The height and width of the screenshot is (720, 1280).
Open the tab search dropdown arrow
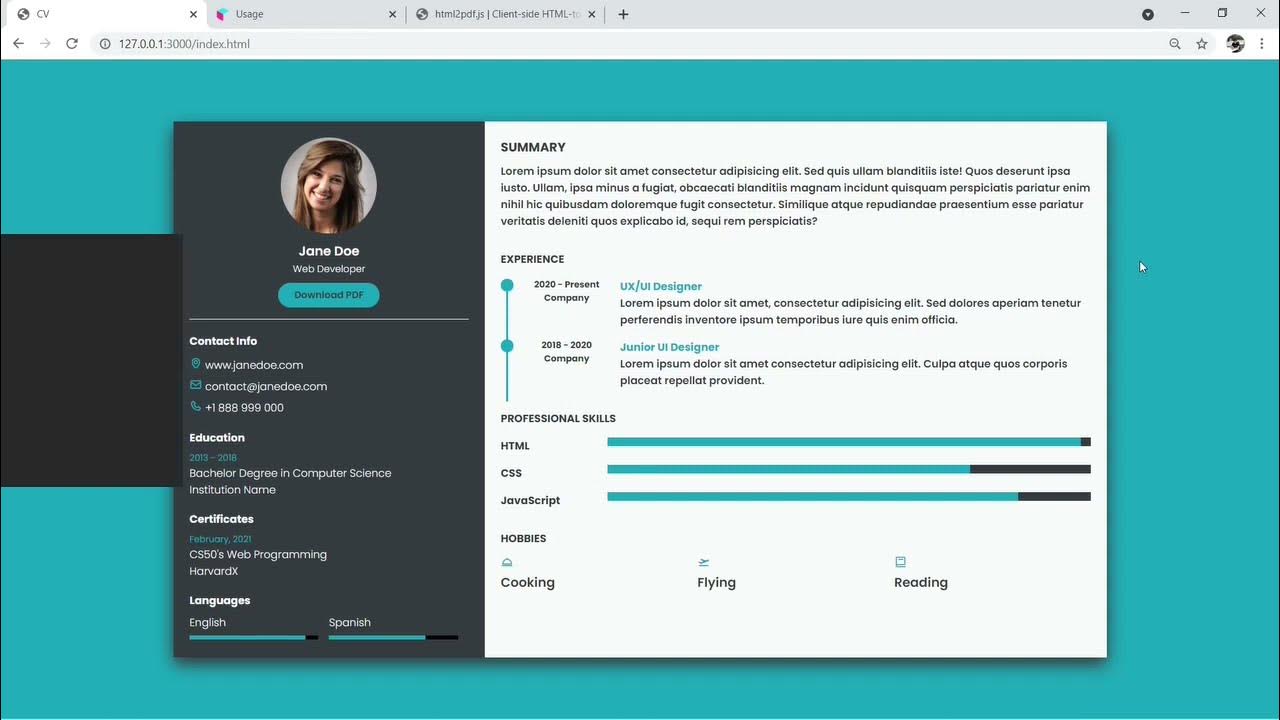pos(1148,14)
